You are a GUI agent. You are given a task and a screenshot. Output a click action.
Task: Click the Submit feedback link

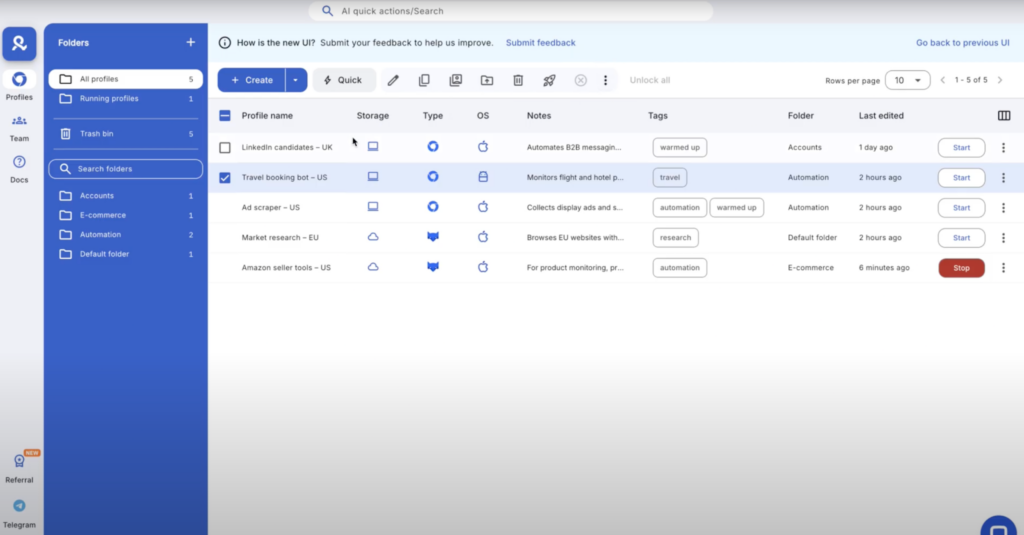tap(540, 43)
